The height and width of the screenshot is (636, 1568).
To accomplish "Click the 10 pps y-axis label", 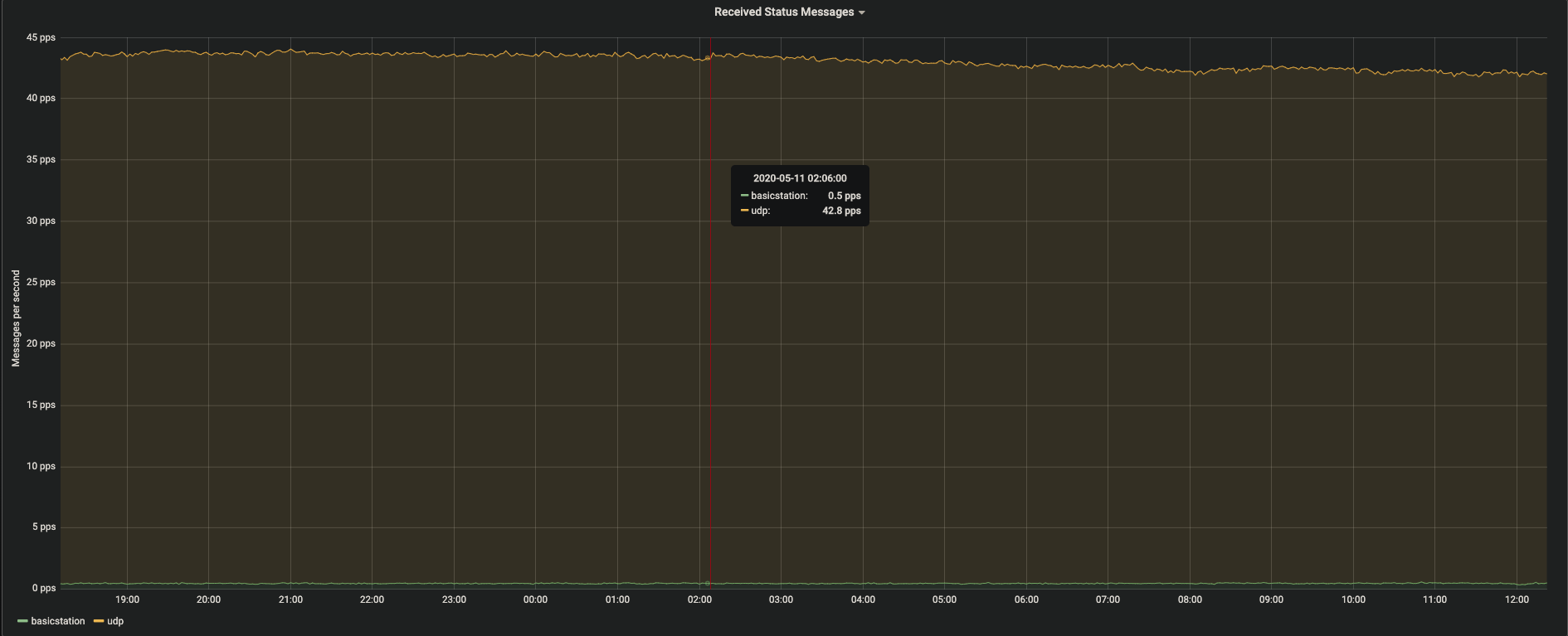I will click(x=41, y=466).
